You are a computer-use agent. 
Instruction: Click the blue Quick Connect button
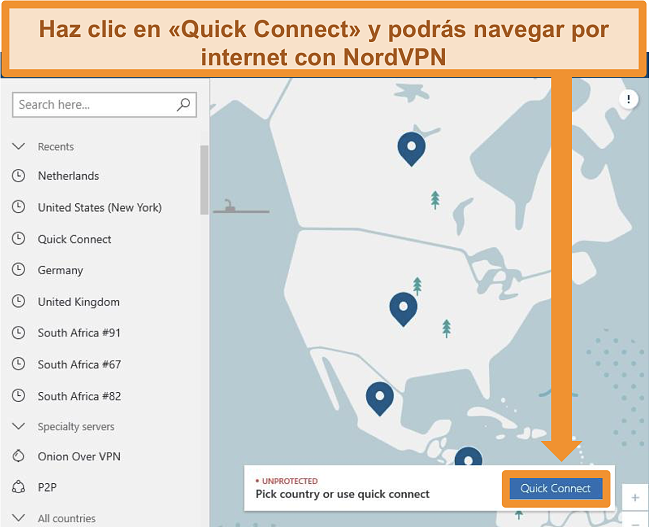pos(555,488)
